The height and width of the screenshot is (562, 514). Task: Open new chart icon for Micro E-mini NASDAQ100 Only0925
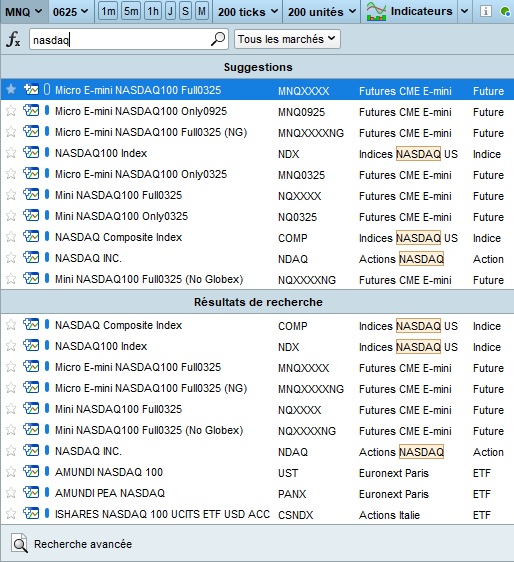point(31,110)
